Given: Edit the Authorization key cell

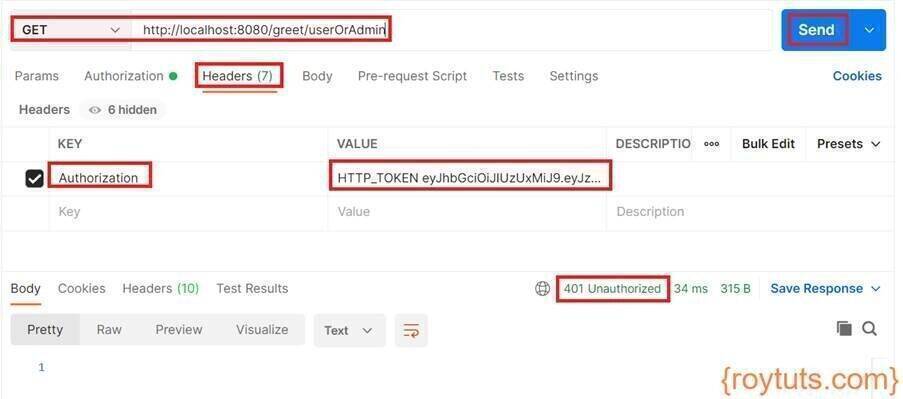Looking at the screenshot, I should coord(188,178).
